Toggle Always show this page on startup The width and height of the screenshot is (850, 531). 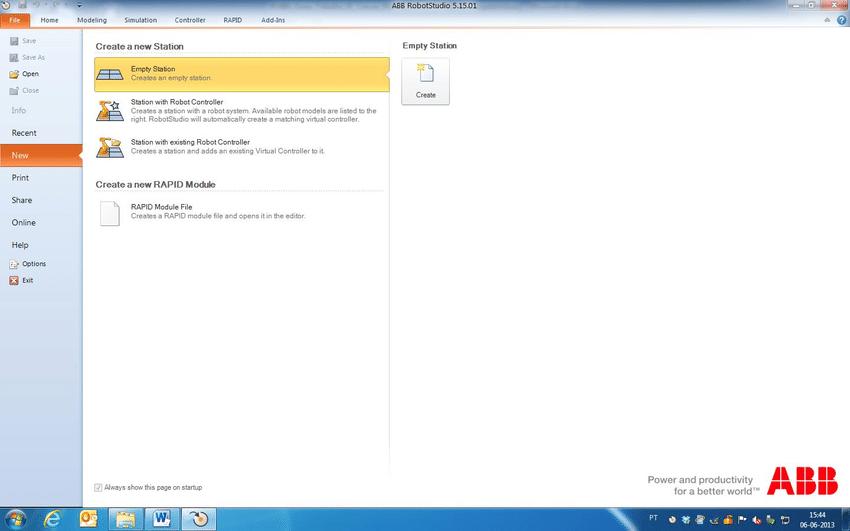98,488
